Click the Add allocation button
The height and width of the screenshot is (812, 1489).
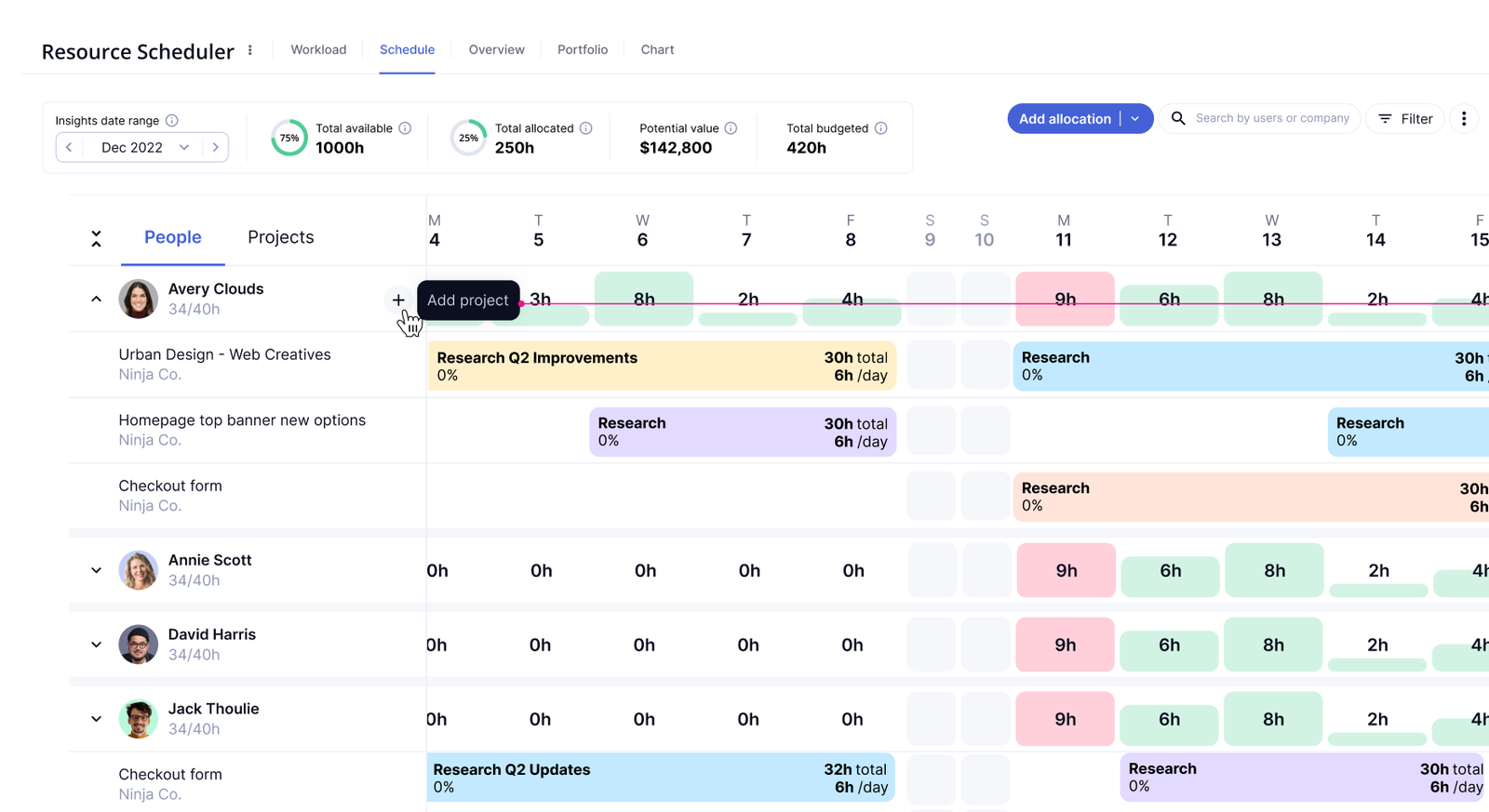(1065, 118)
